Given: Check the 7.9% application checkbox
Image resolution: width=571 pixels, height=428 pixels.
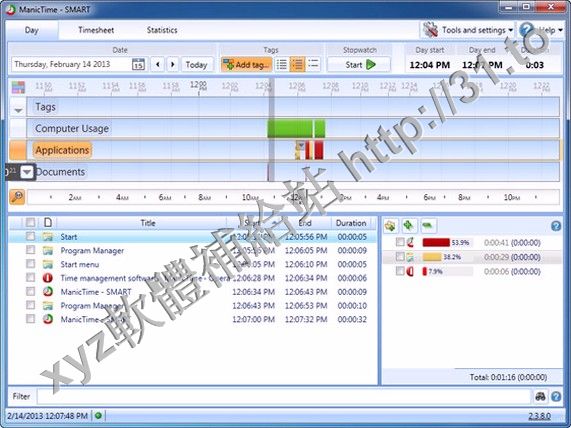Looking at the screenshot, I should [x=400, y=271].
